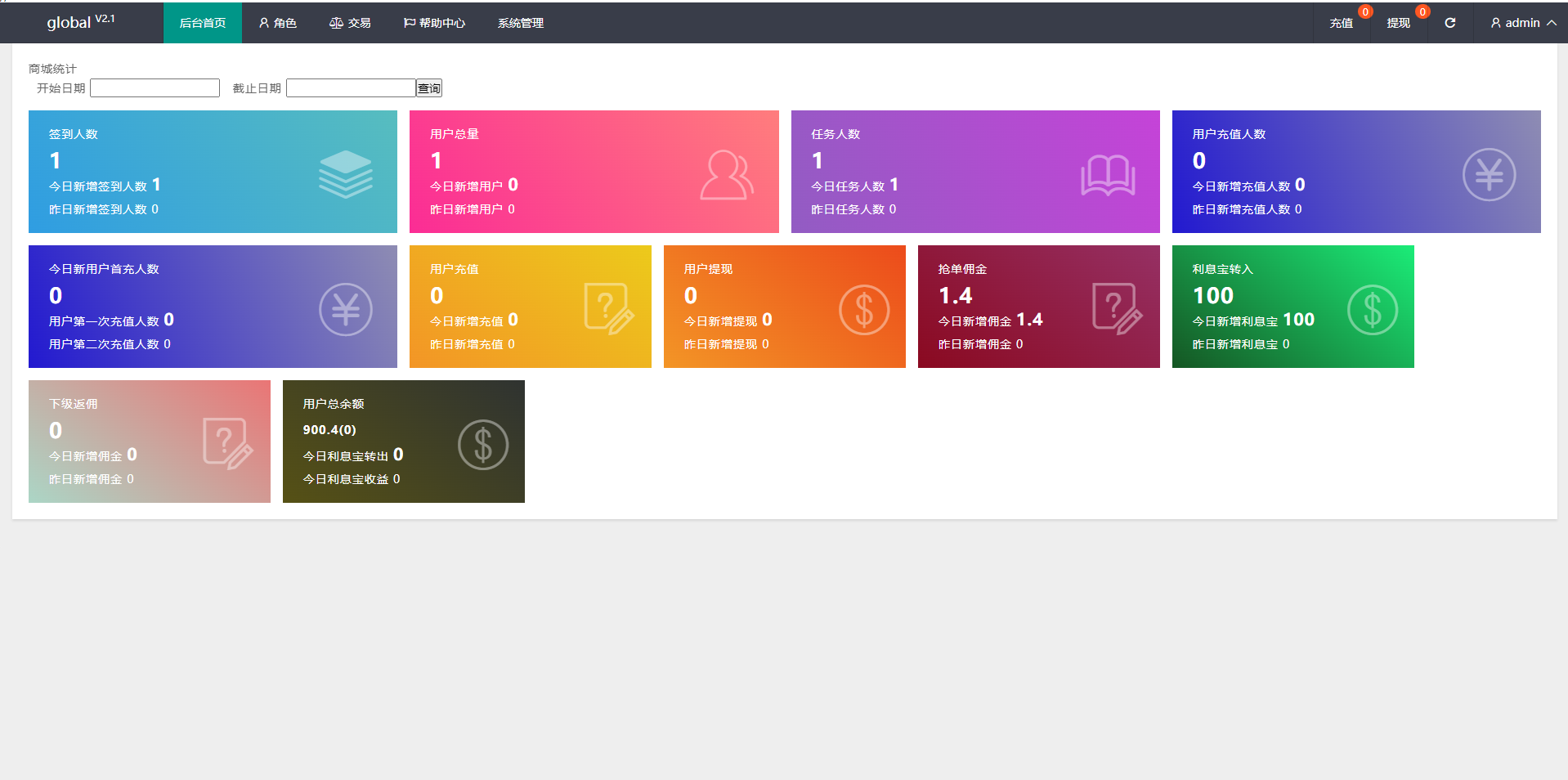
Task: Expand the admin user dropdown
Action: (x=1522, y=23)
